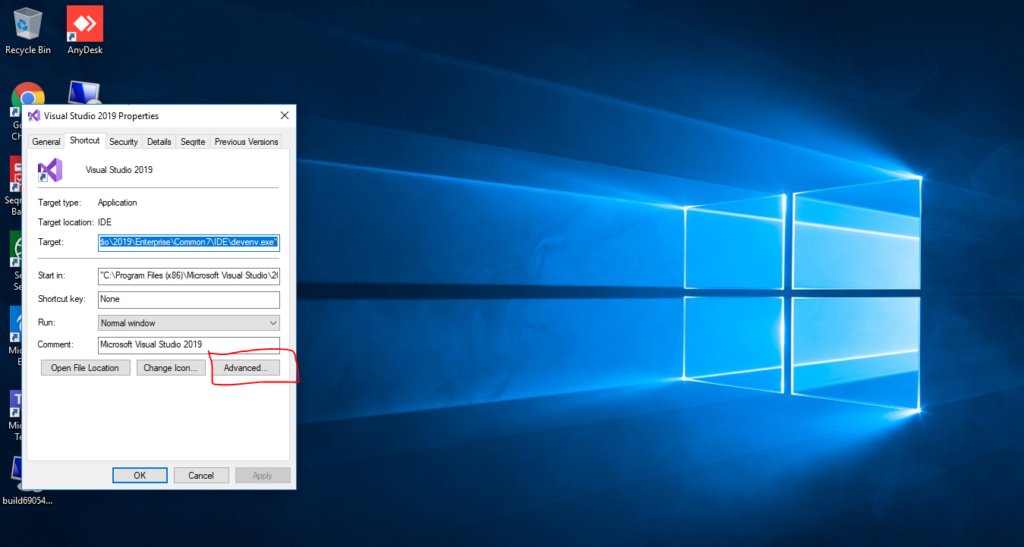Confirm with the OK button
This screenshot has width=1024, height=547.
(x=140, y=476)
